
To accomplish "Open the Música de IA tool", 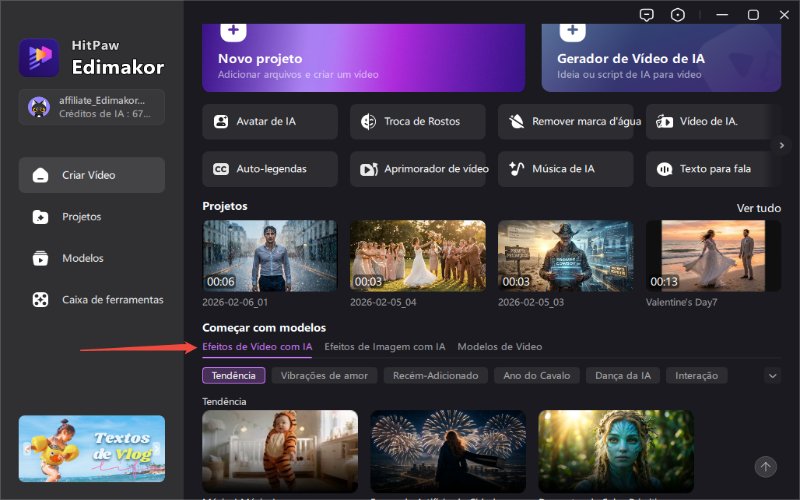I will pos(565,169).
